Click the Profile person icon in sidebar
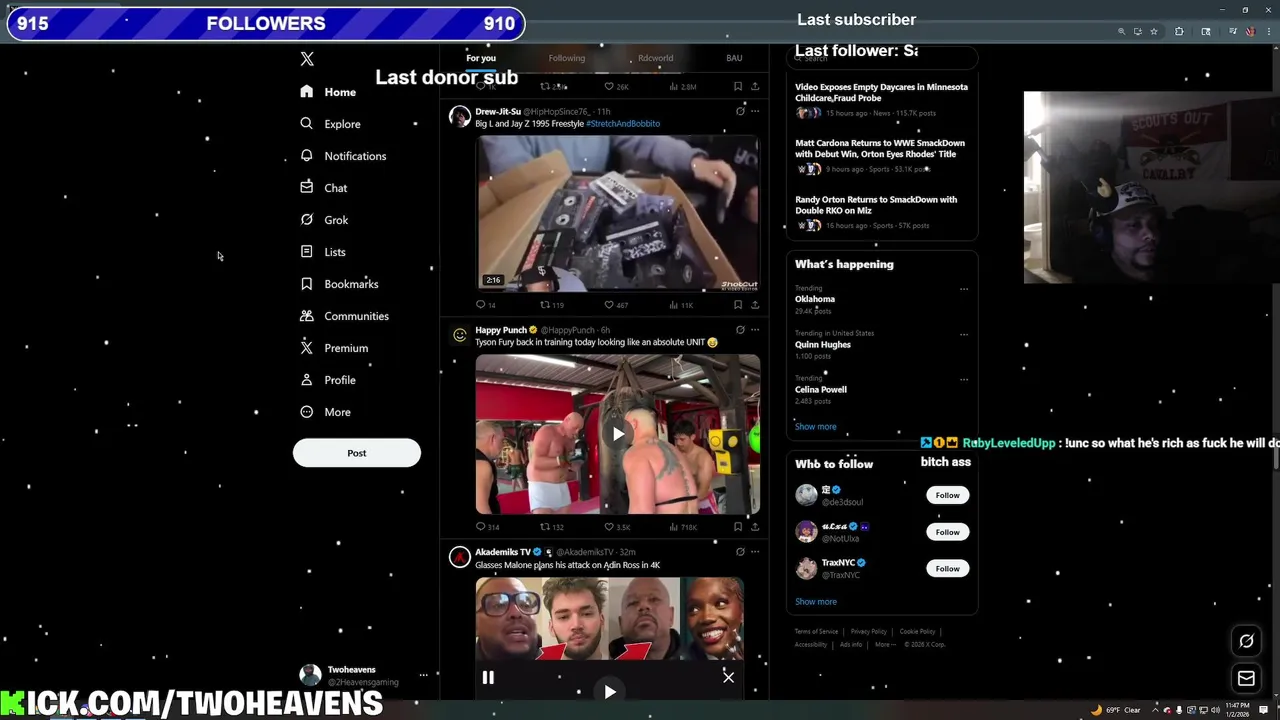This screenshot has width=1280, height=720. (307, 380)
